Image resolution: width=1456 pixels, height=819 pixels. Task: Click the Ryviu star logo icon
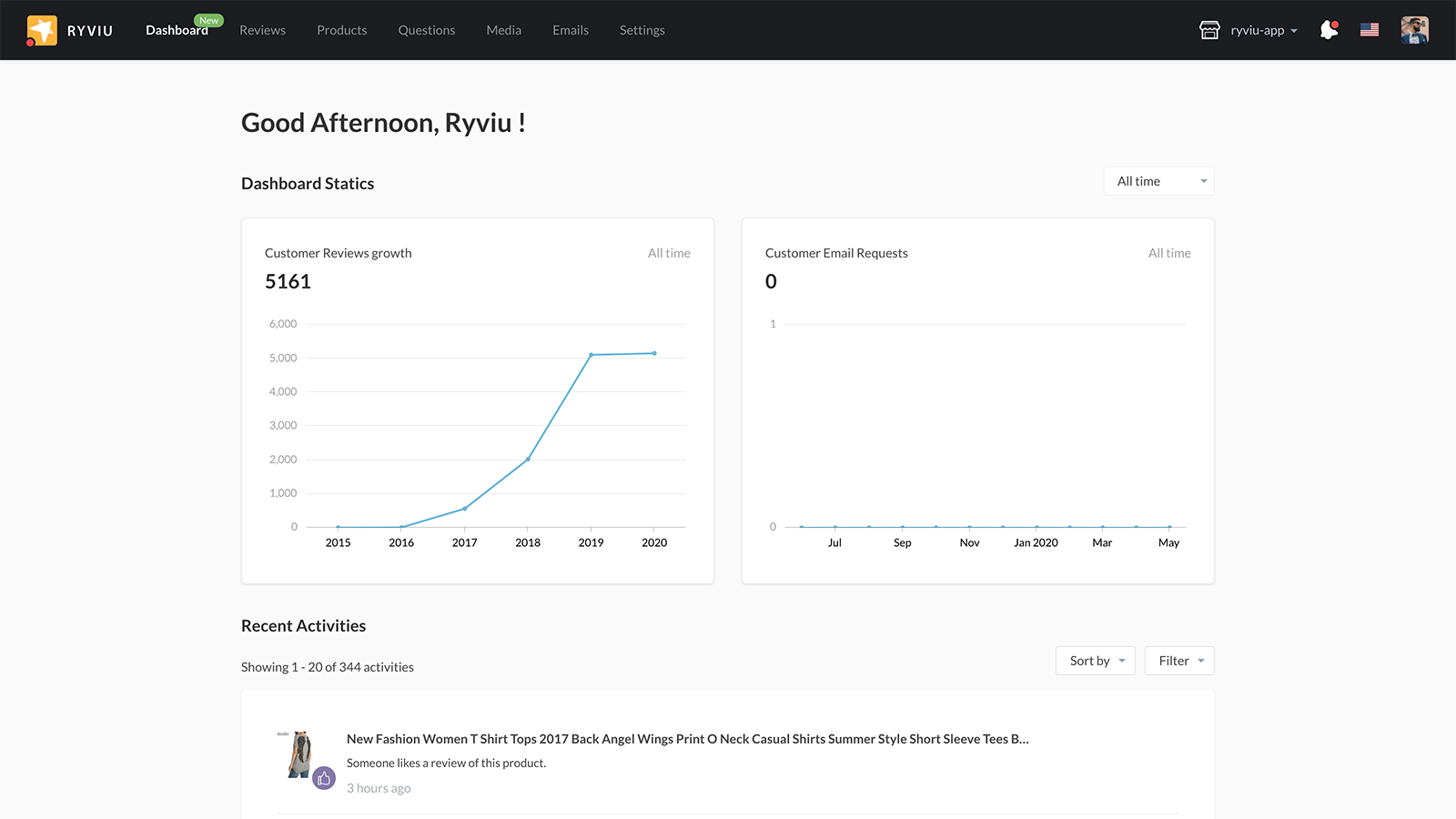tap(42, 30)
